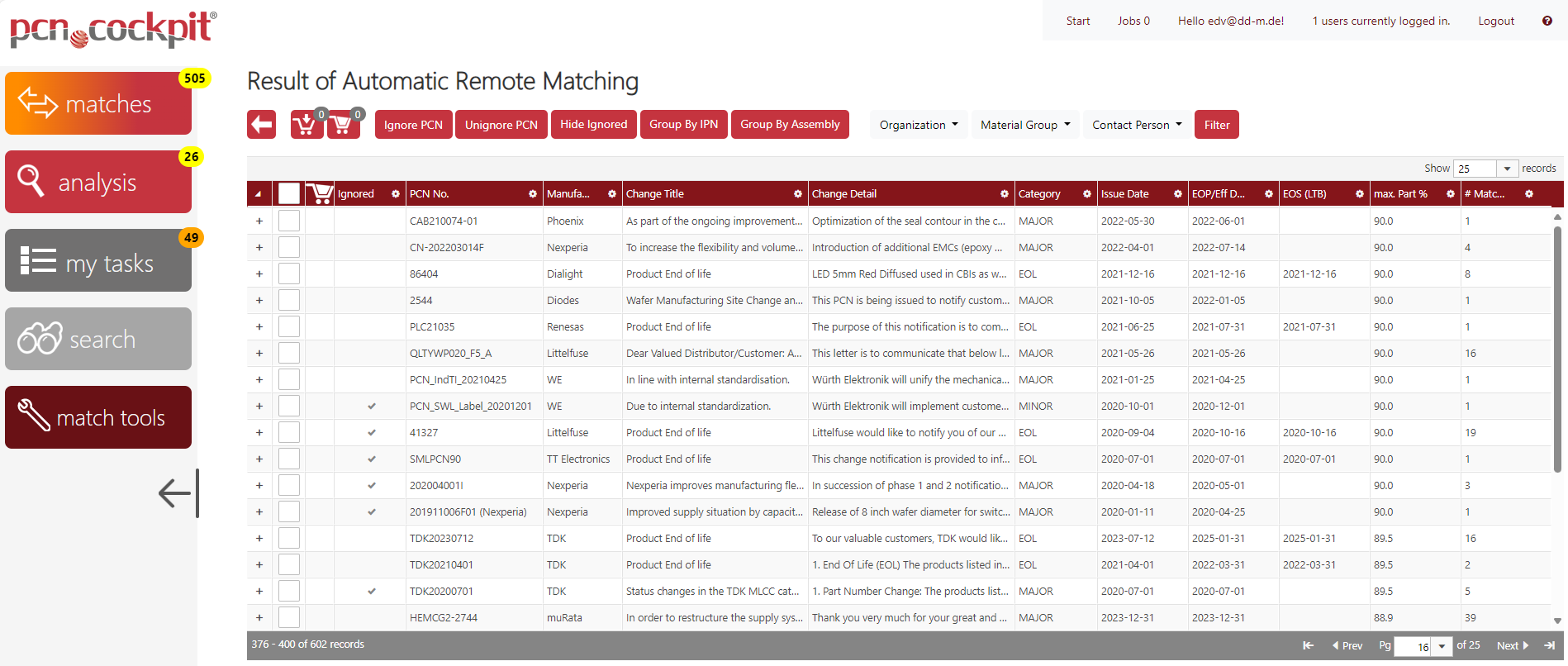
Task: Click the Group By IPN button
Action: (x=683, y=125)
